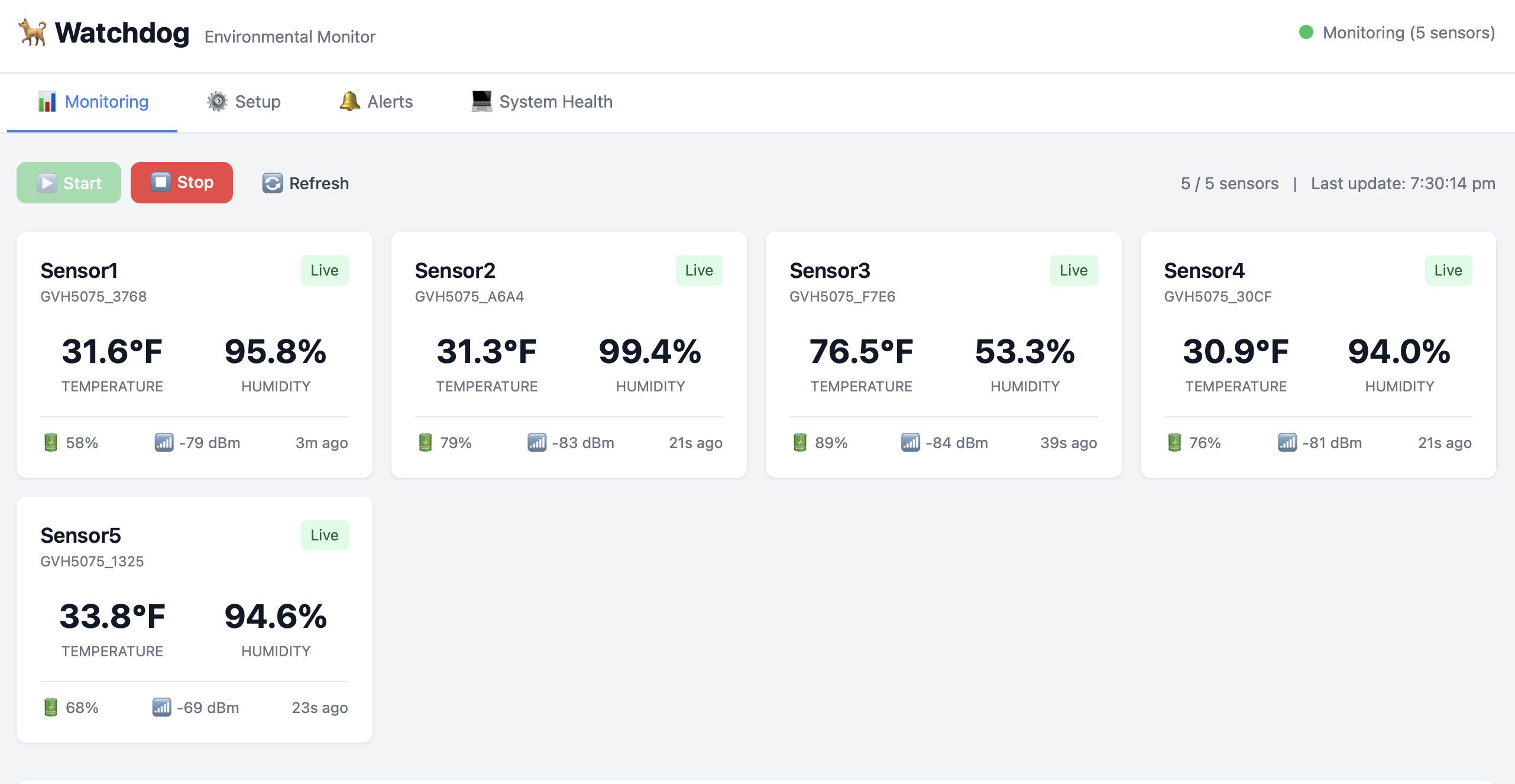Image resolution: width=1515 pixels, height=784 pixels.
Task: Click Sensor4 signal strength icon
Action: click(x=1287, y=442)
